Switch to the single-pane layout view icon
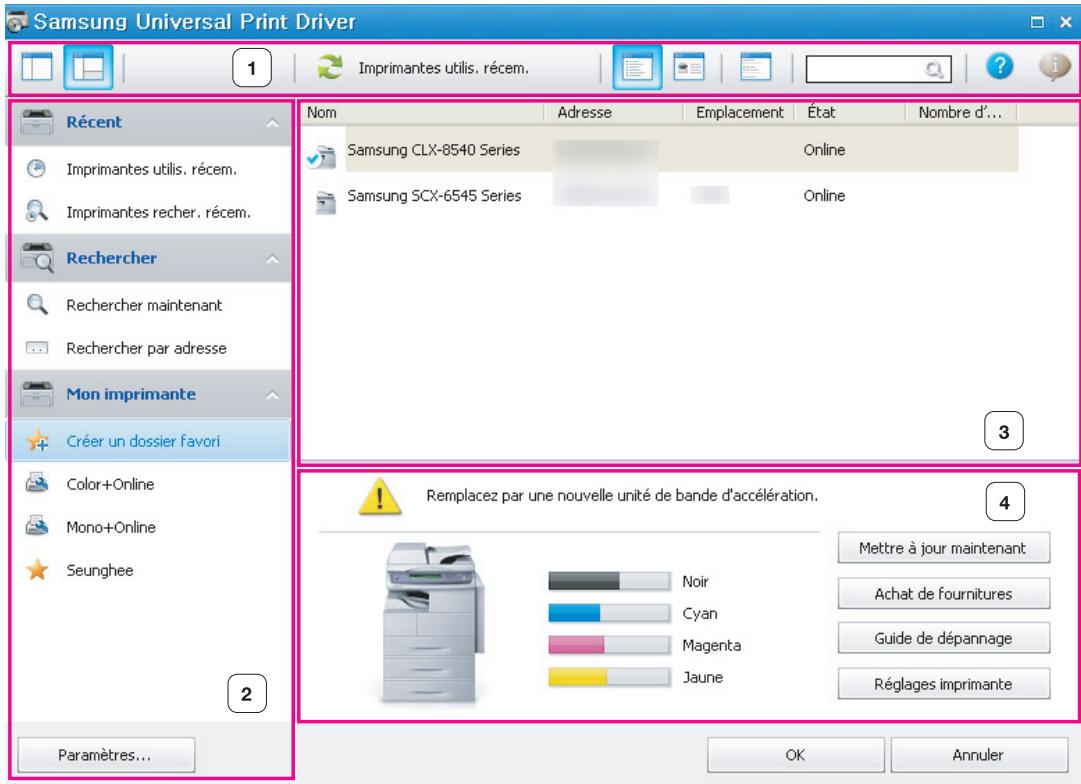This screenshot has height=784, width=1081. (x=37, y=68)
